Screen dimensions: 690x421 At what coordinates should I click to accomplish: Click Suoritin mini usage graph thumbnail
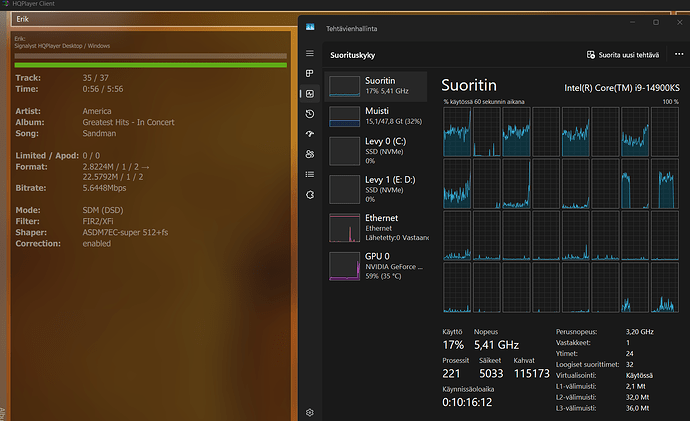pyautogui.click(x=344, y=86)
